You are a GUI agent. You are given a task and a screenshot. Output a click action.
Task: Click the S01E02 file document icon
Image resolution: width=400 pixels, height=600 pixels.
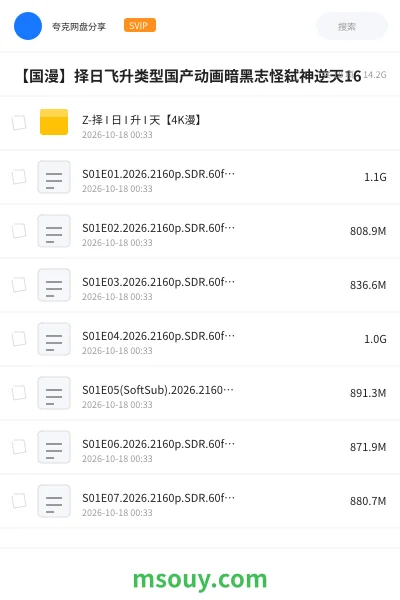[54, 231]
